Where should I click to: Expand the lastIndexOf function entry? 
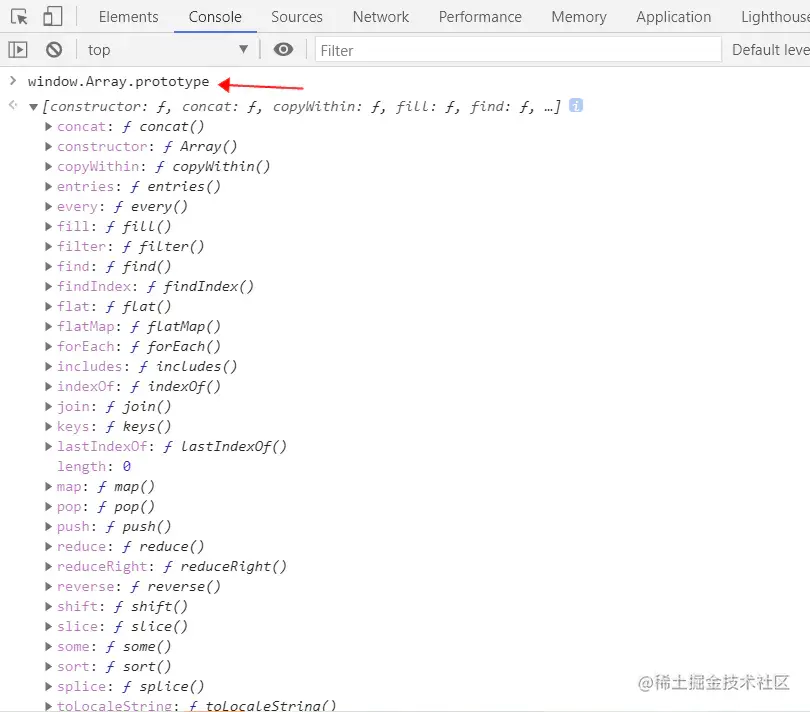(x=48, y=446)
